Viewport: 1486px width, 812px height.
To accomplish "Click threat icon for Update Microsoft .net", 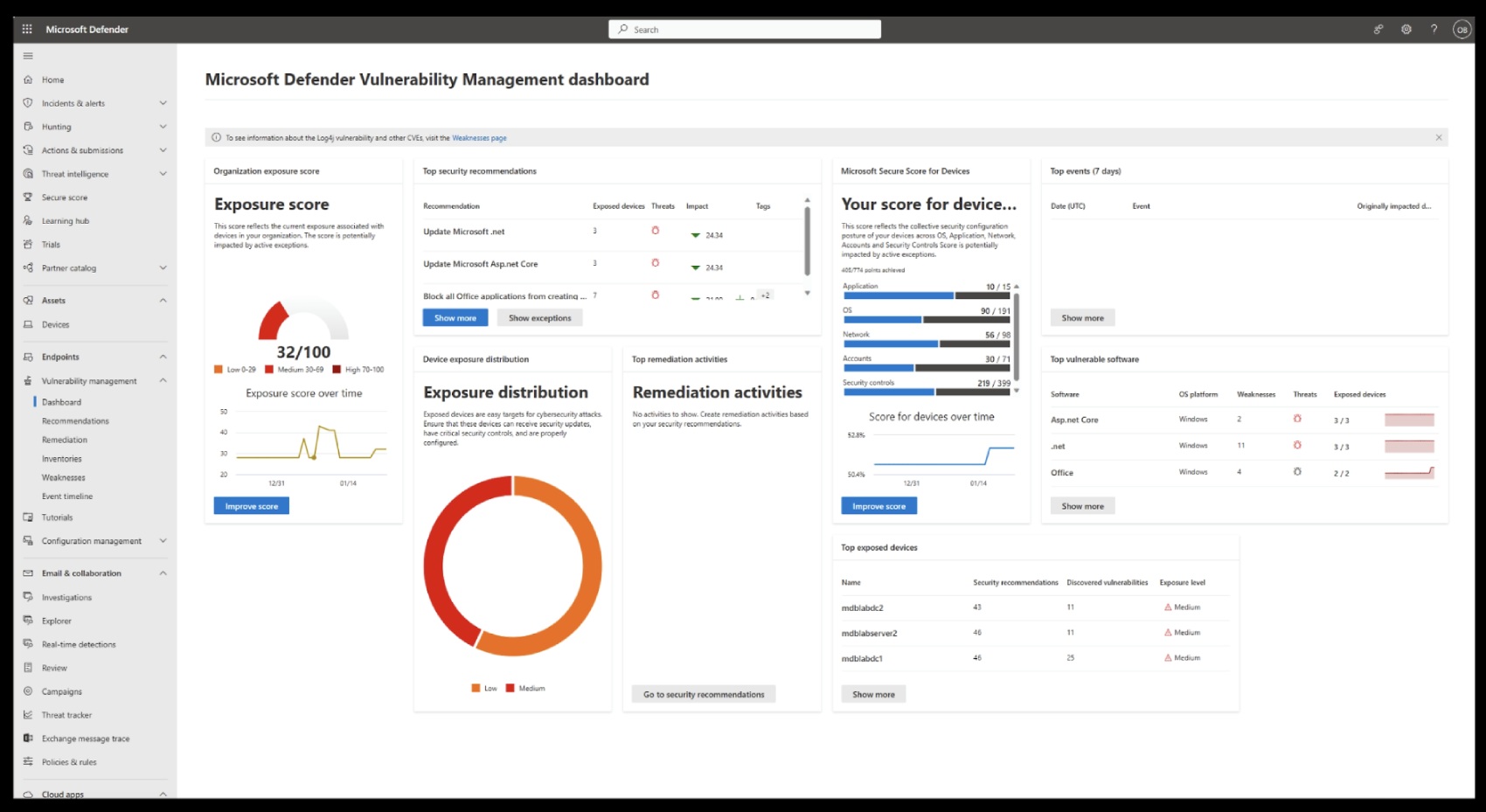I will coord(655,231).
